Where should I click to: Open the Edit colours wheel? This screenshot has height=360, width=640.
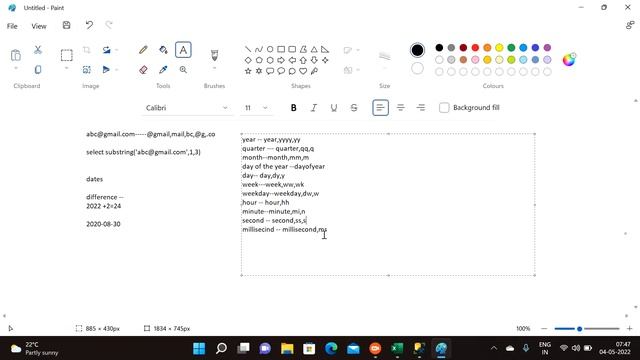pos(569,60)
